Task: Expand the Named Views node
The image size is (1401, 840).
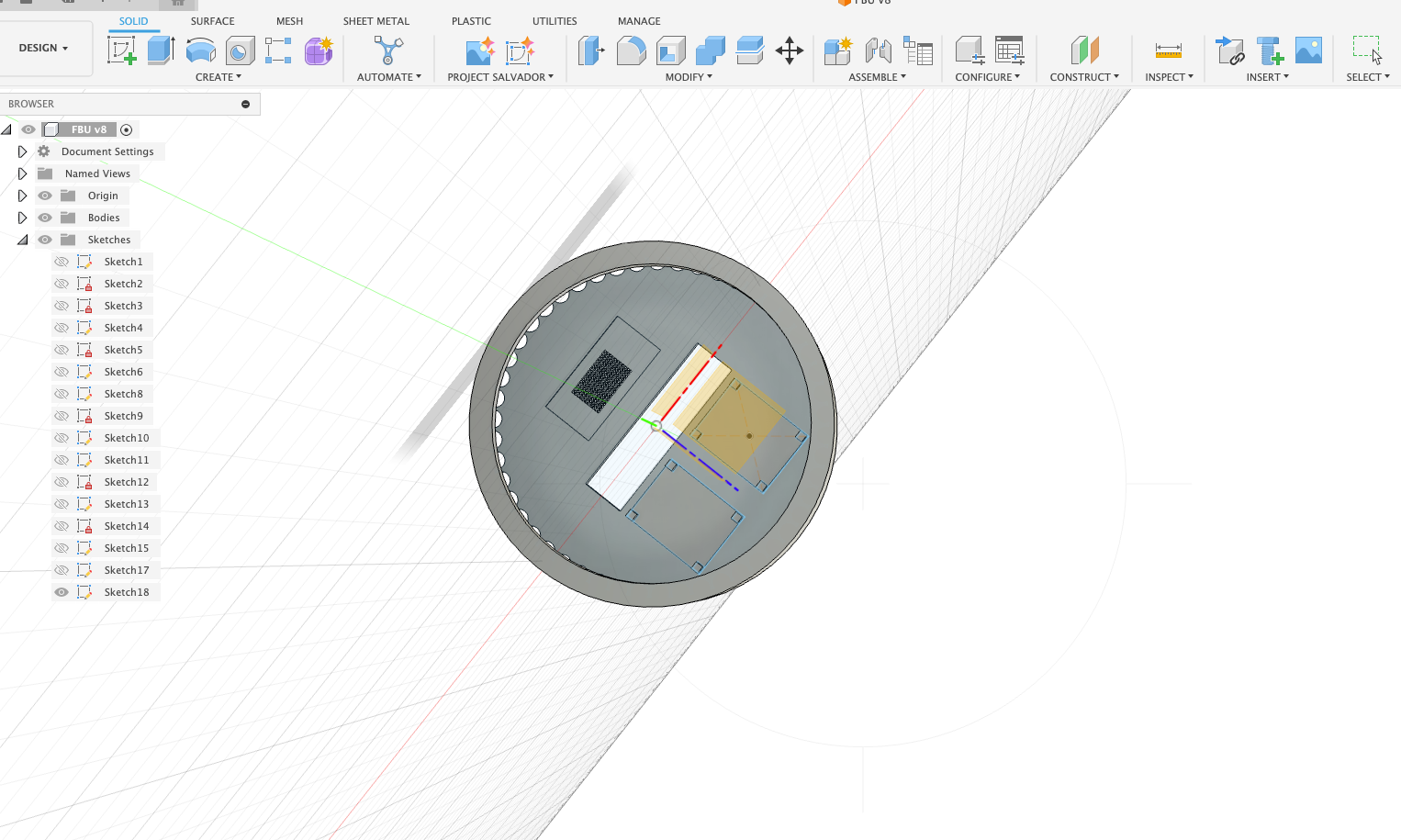Action: pos(22,174)
